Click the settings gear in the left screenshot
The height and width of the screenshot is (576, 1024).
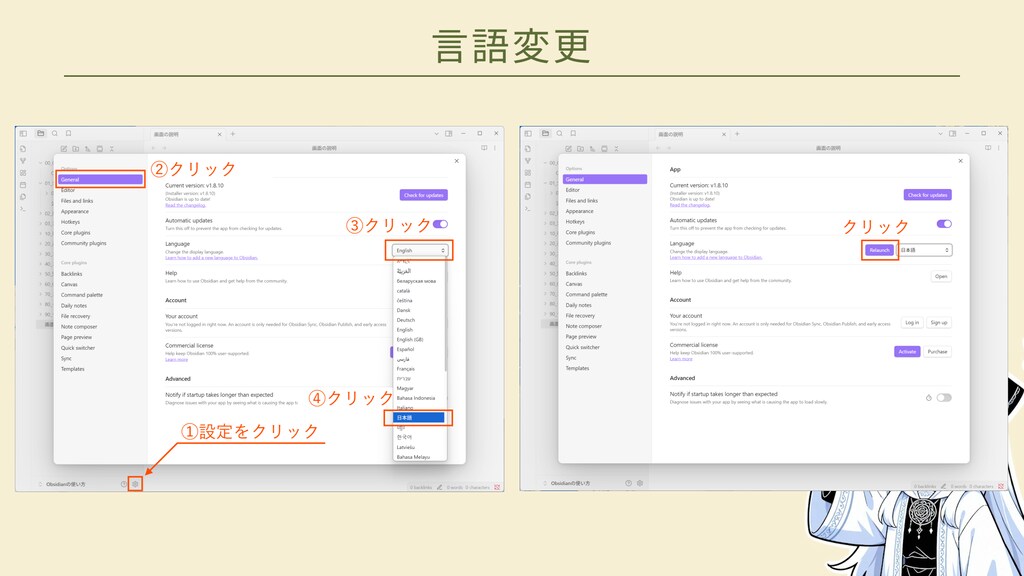[x=136, y=484]
